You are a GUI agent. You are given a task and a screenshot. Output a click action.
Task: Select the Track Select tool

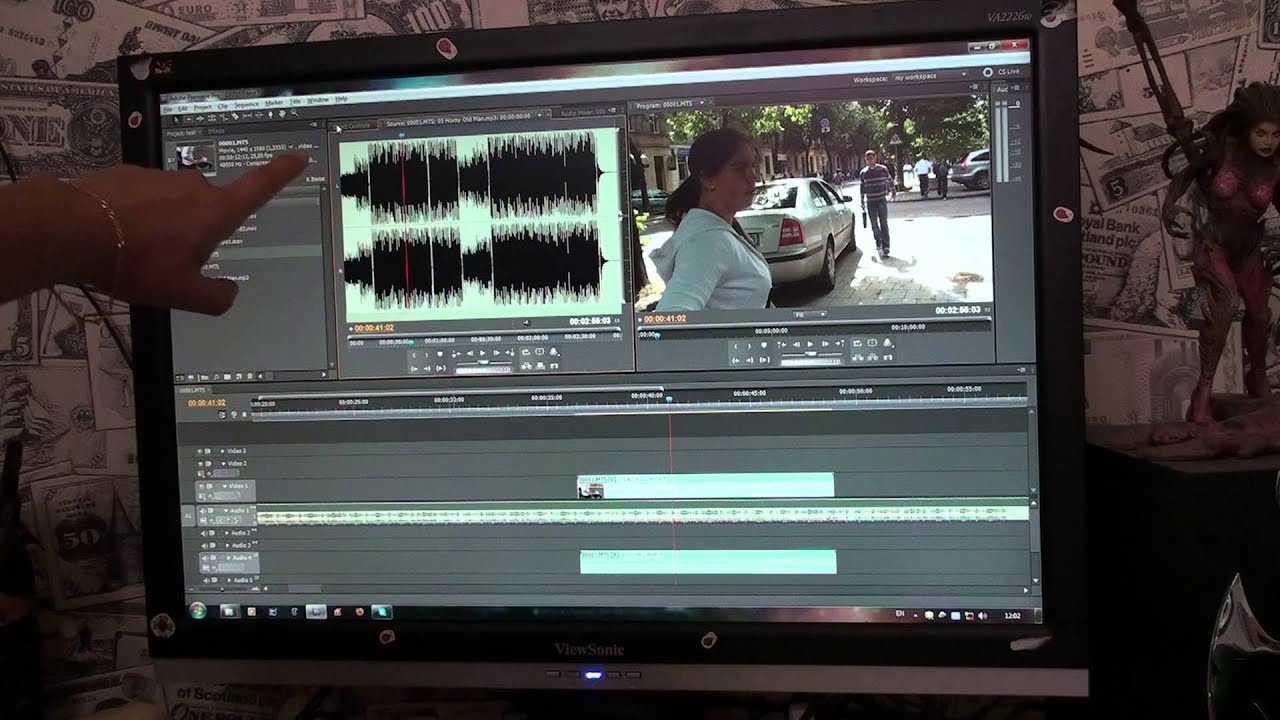[189, 118]
